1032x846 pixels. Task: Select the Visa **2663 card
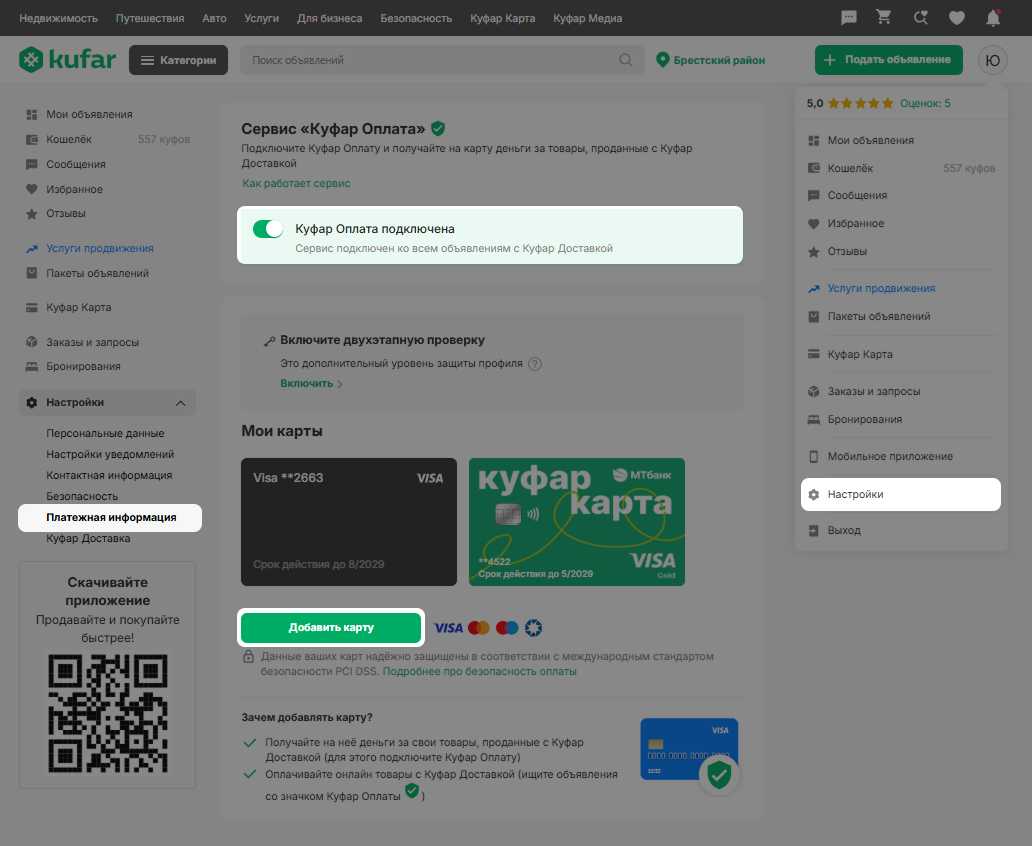pos(349,522)
